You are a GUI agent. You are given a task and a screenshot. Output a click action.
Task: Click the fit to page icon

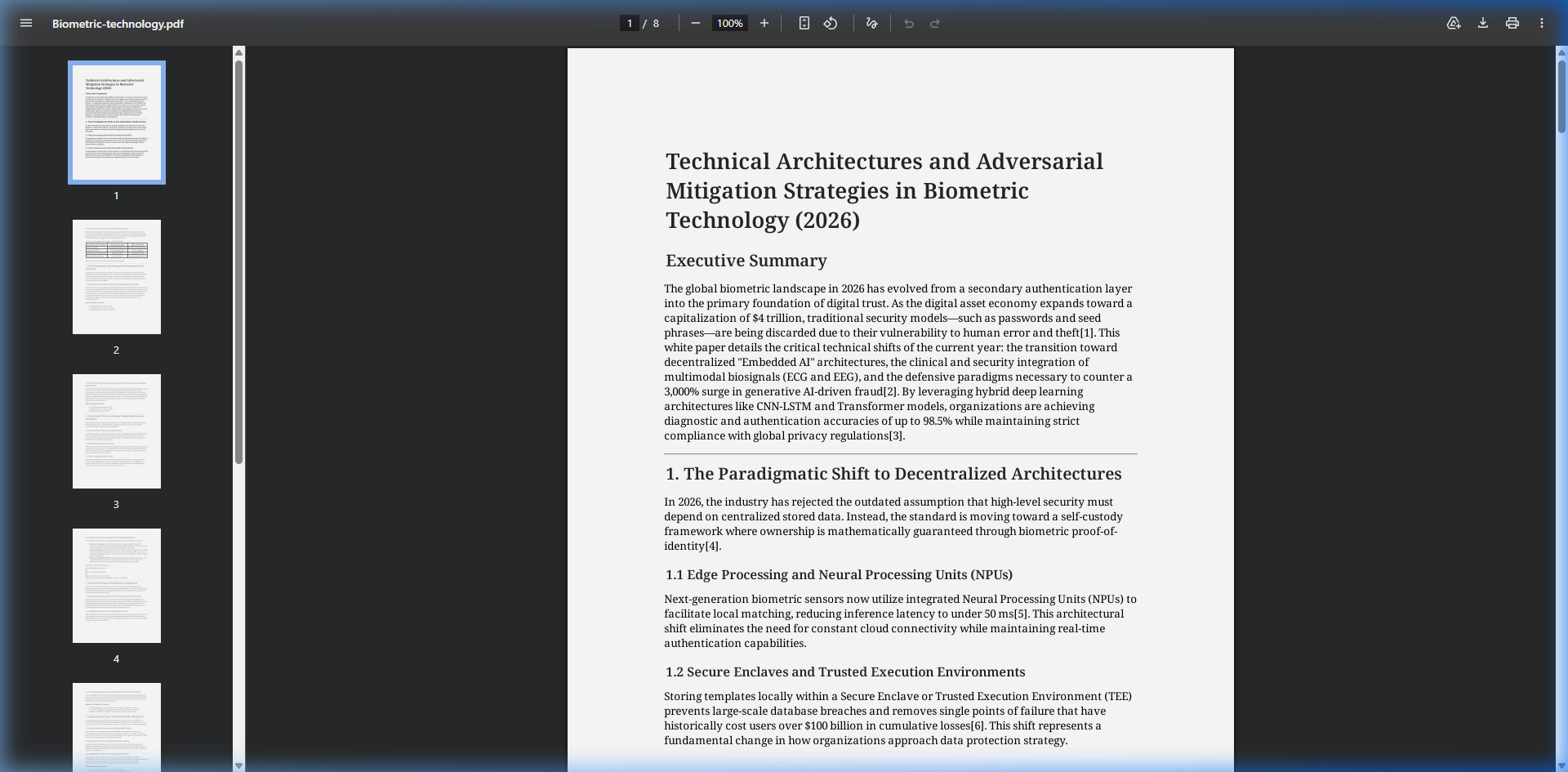804,24
